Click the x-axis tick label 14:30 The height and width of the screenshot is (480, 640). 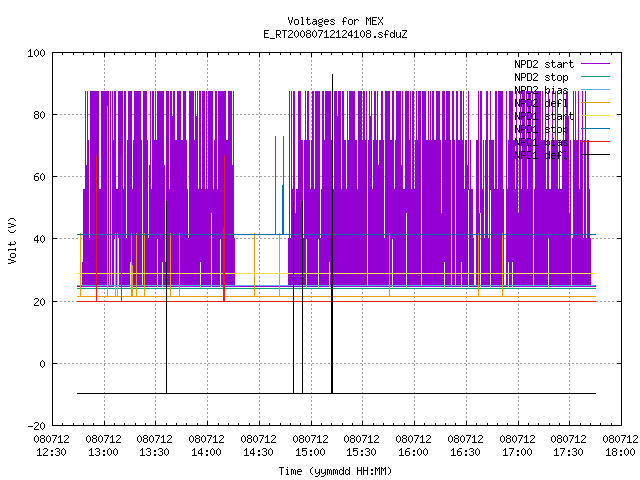click(x=258, y=452)
